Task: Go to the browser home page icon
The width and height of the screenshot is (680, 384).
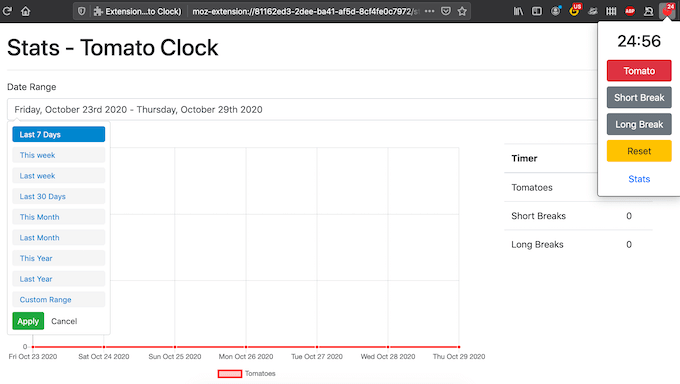Action: tap(26, 11)
